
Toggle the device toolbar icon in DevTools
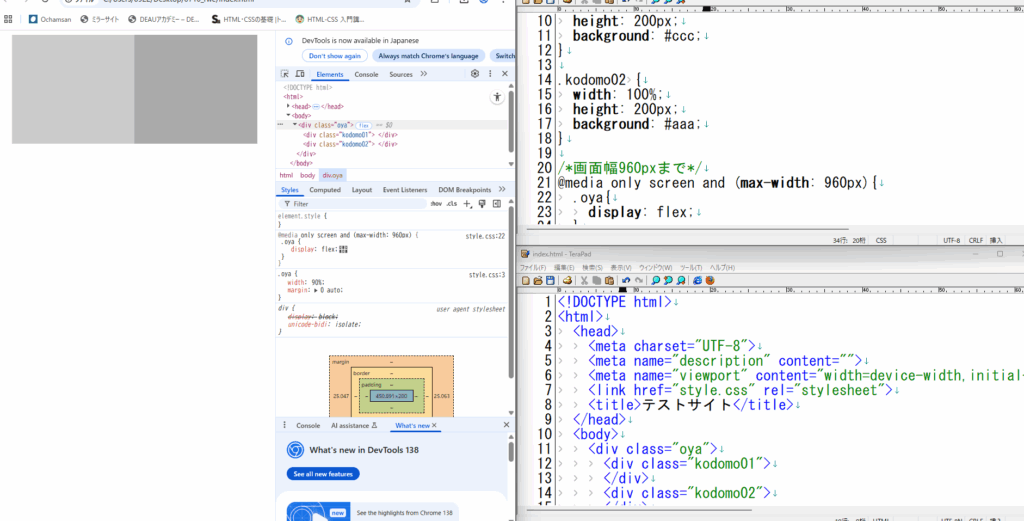coord(299,74)
